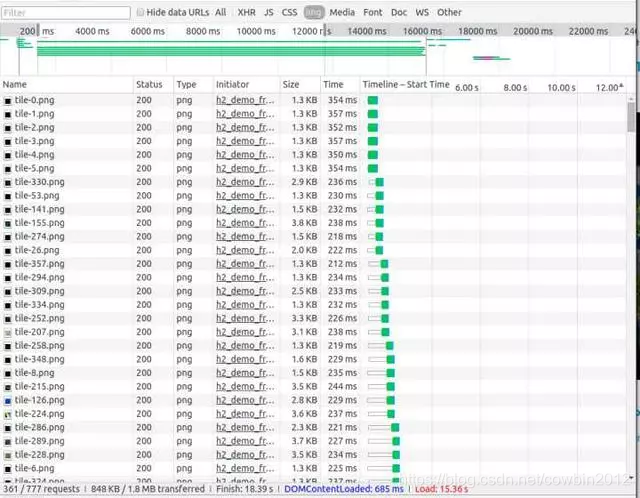The height and width of the screenshot is (498, 640).
Task: Click the image icon of tile-258.png
Action: (8, 346)
